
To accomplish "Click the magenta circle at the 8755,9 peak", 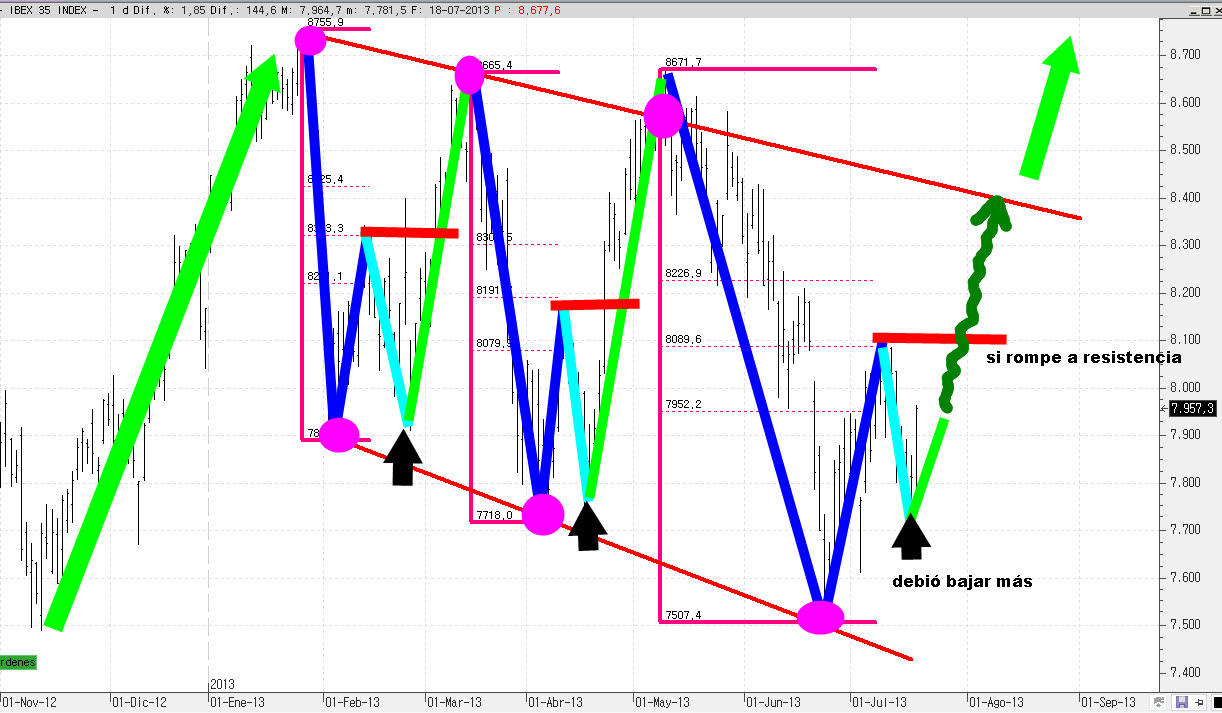I will coord(311,40).
